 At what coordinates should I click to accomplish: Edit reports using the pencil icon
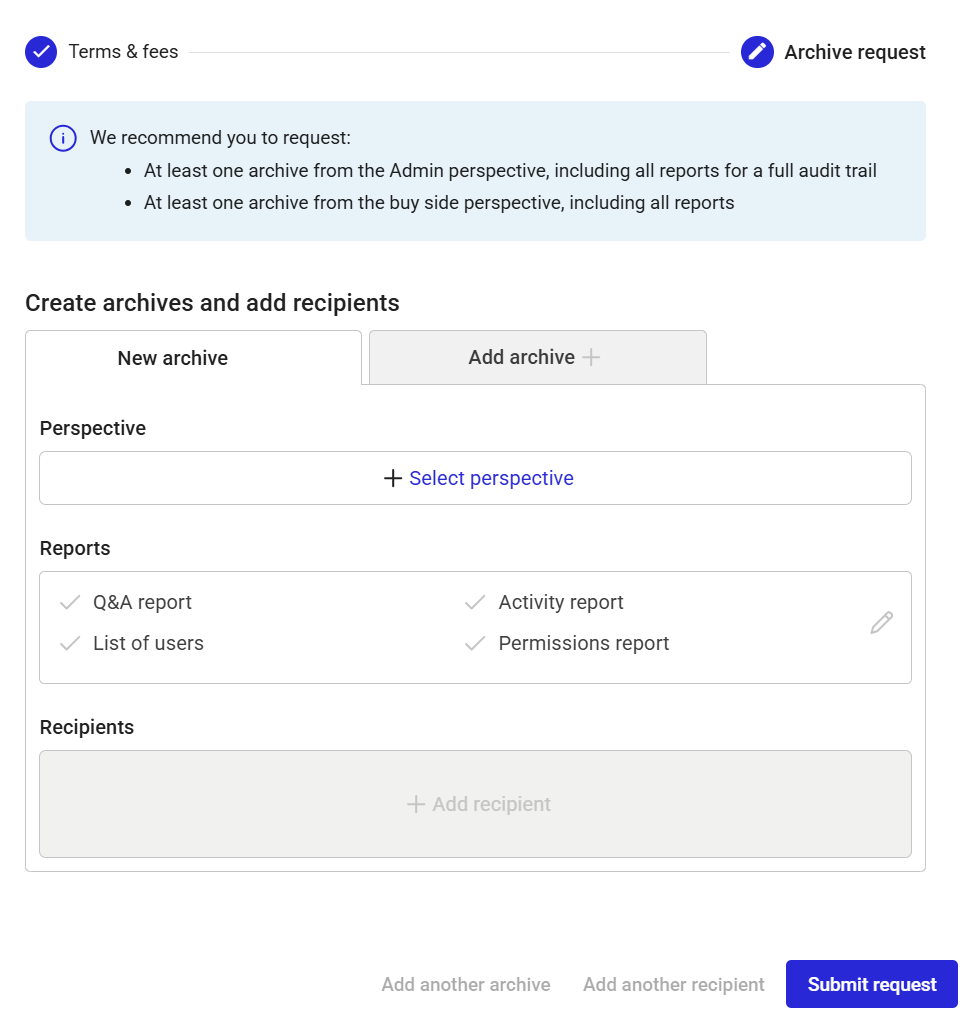(881, 623)
